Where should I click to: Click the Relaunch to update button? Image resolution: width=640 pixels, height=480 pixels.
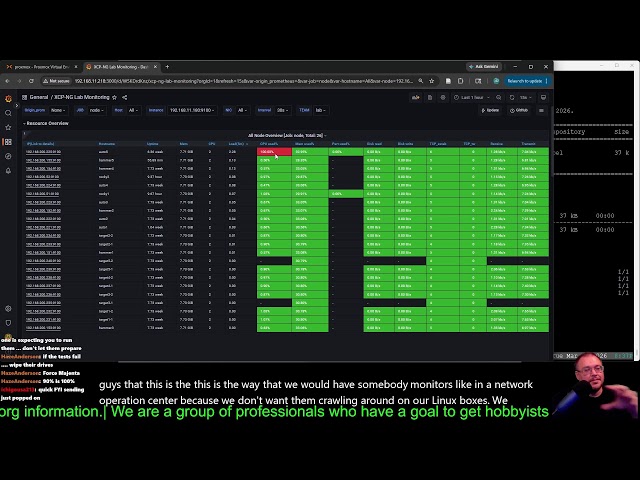point(527,81)
